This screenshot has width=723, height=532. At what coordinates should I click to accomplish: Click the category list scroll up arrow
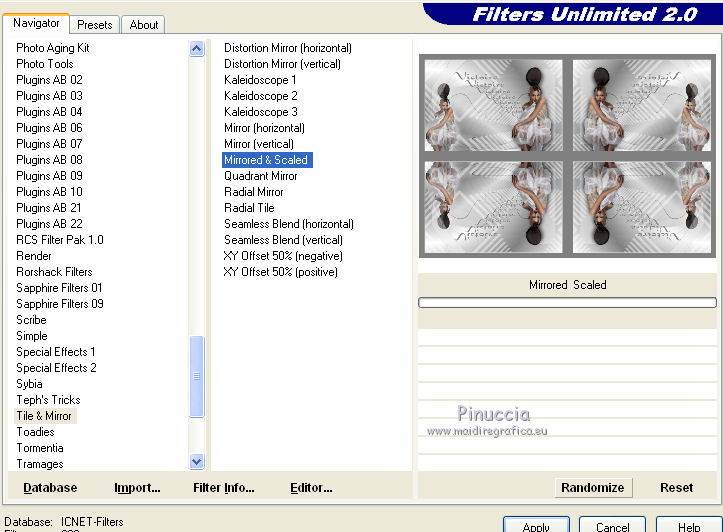pyautogui.click(x=197, y=48)
